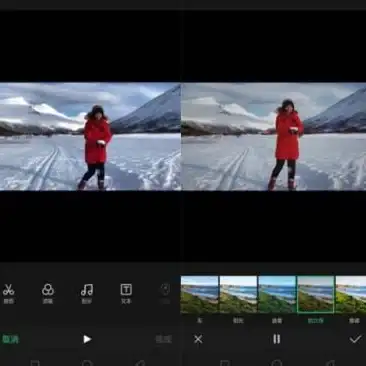Open the text tool with T icon
This screenshot has width=366, height=366.
click(x=126, y=293)
